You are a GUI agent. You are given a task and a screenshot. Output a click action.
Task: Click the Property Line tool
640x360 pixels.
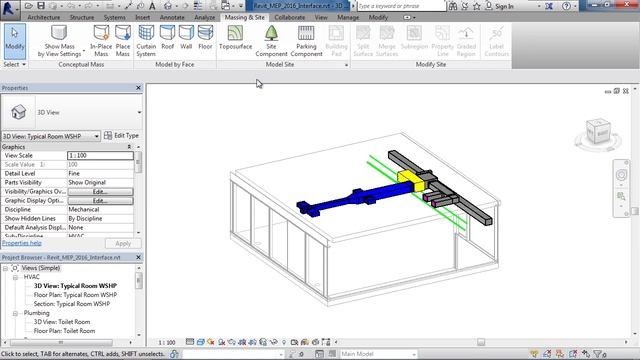click(442, 41)
